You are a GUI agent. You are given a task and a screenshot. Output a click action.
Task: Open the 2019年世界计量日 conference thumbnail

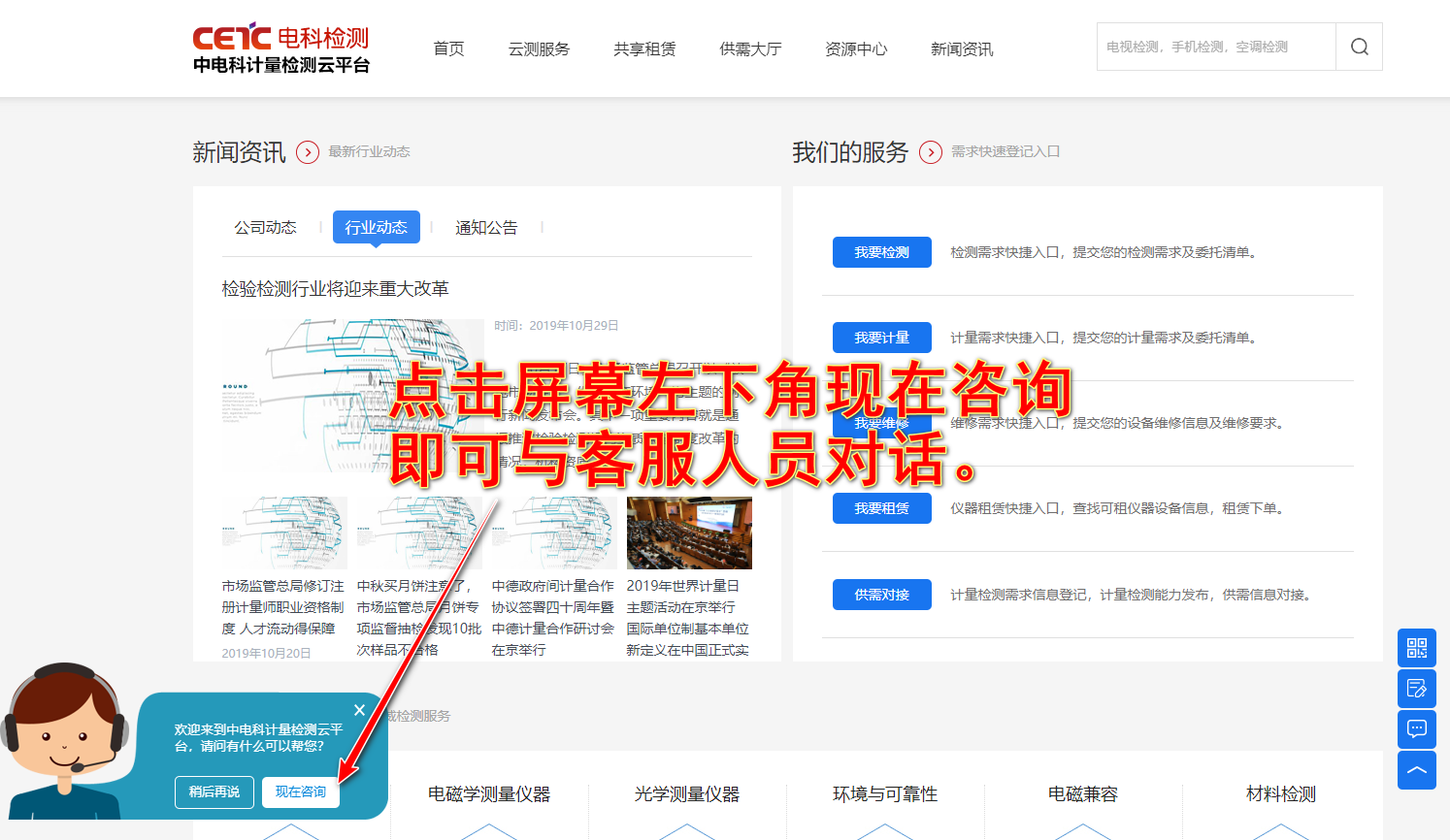point(689,533)
